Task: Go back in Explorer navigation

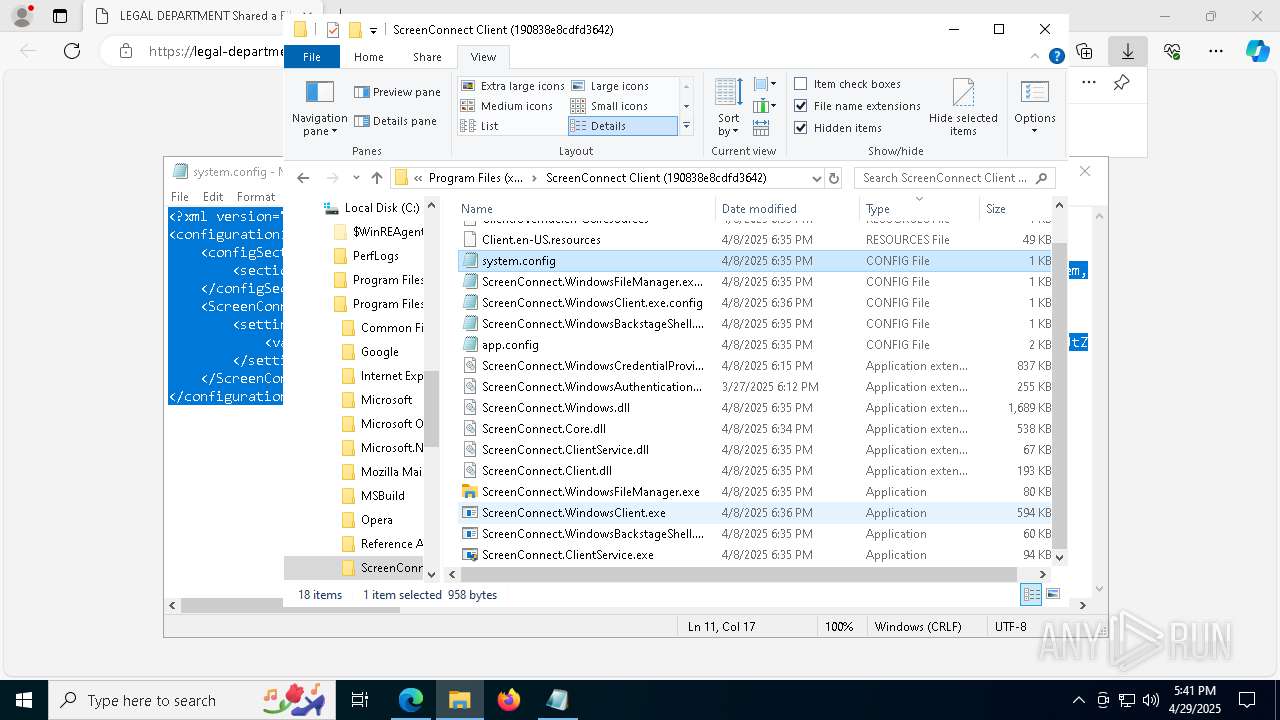Action: [303, 178]
